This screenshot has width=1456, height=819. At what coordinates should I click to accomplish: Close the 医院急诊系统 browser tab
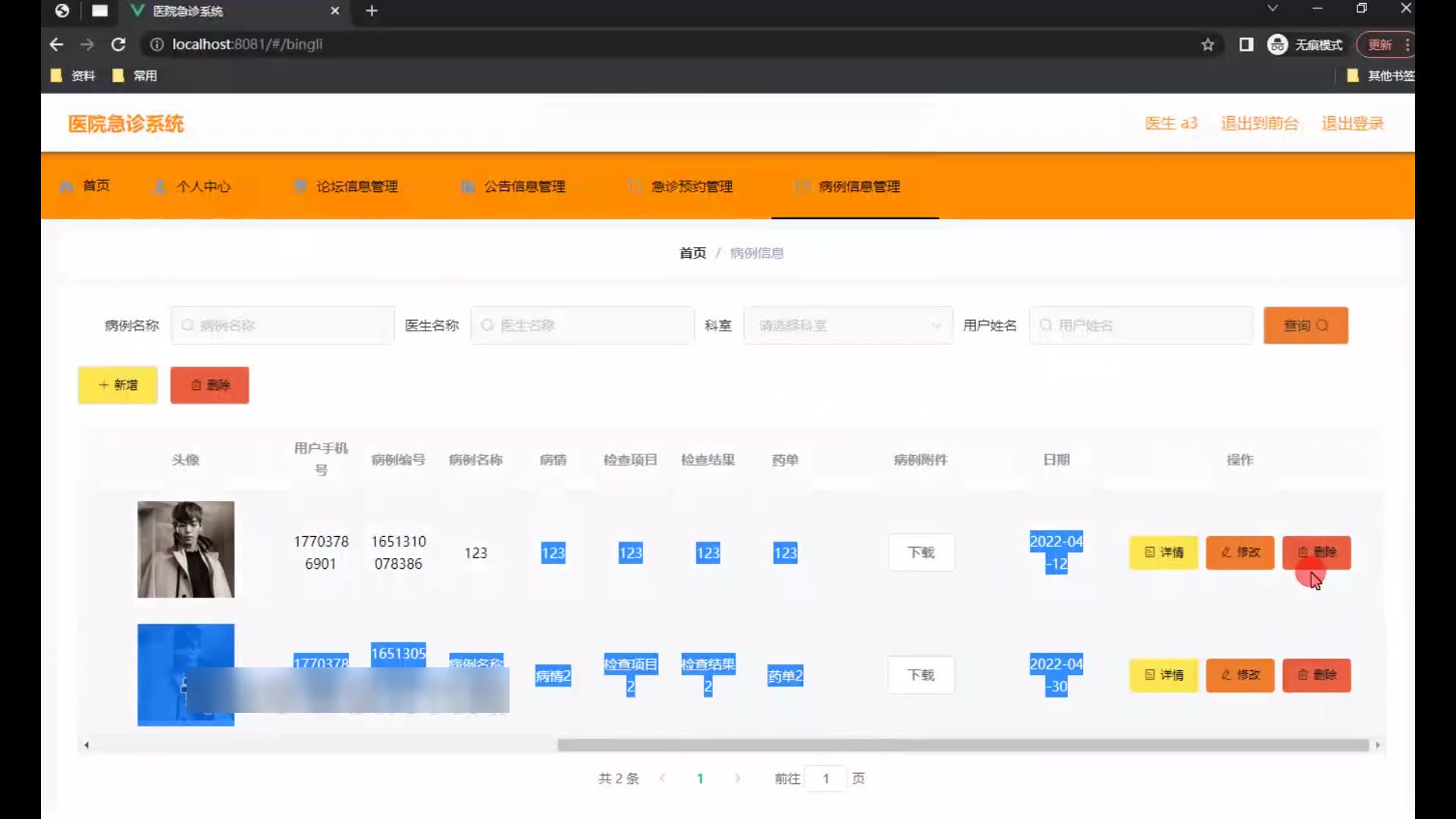pyautogui.click(x=335, y=11)
